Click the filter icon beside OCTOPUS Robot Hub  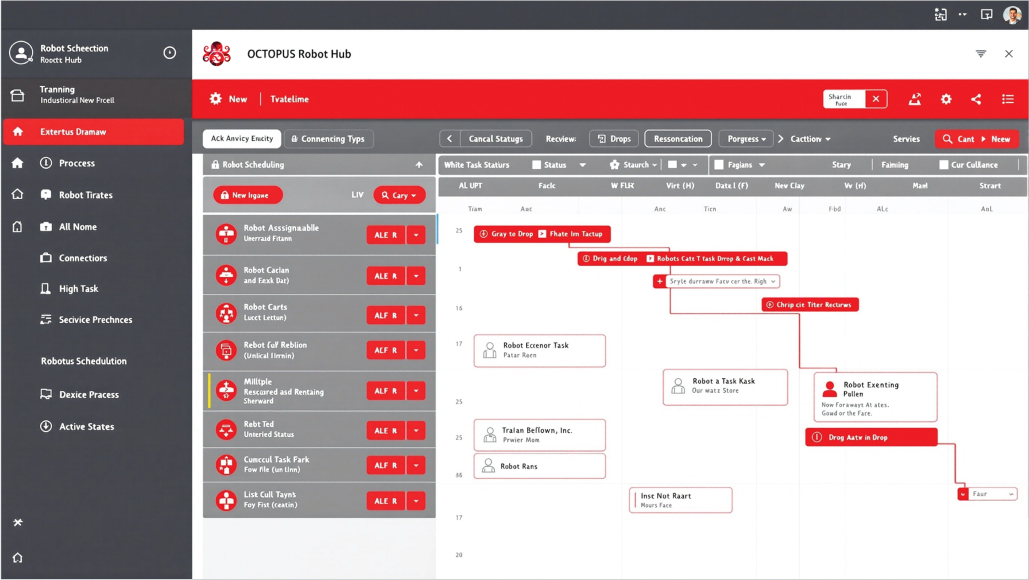[x=980, y=54]
